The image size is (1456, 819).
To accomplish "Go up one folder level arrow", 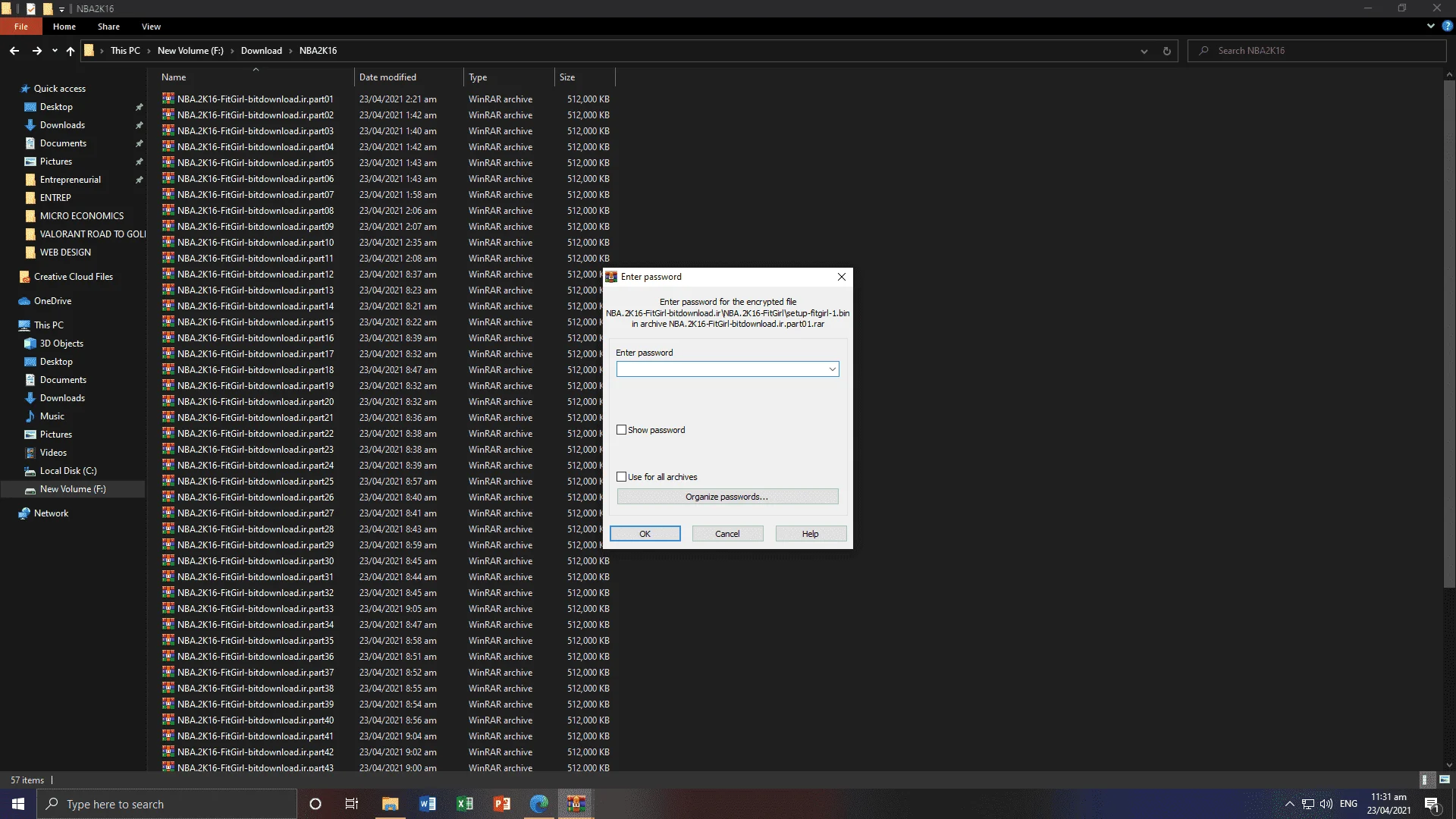I will 71,51.
